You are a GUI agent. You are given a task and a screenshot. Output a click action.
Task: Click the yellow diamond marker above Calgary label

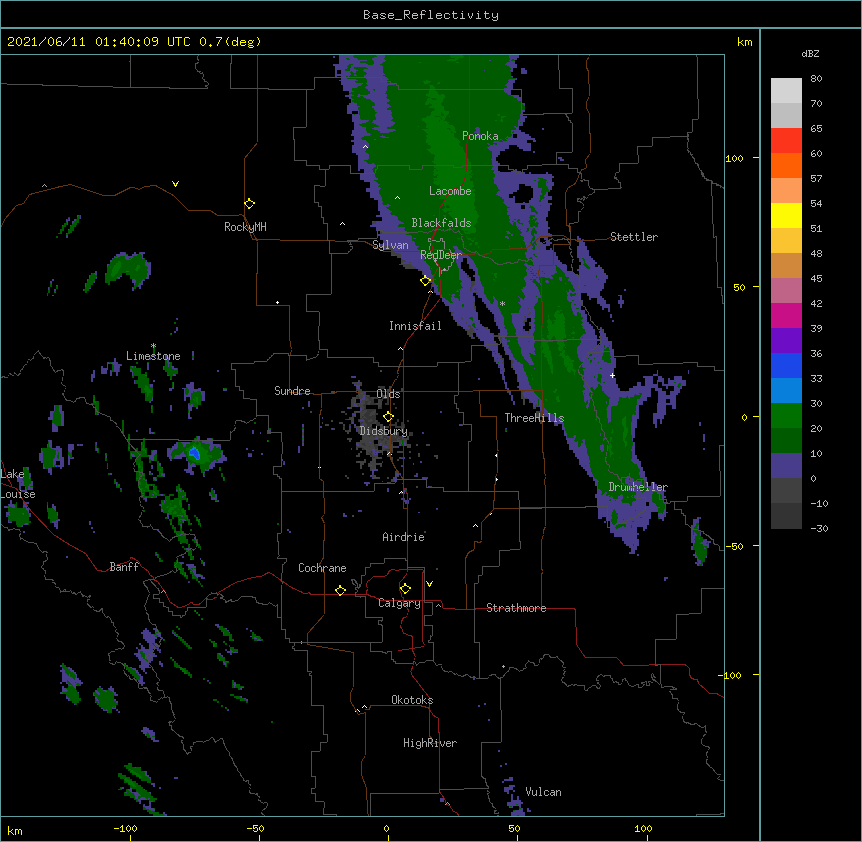(x=405, y=589)
